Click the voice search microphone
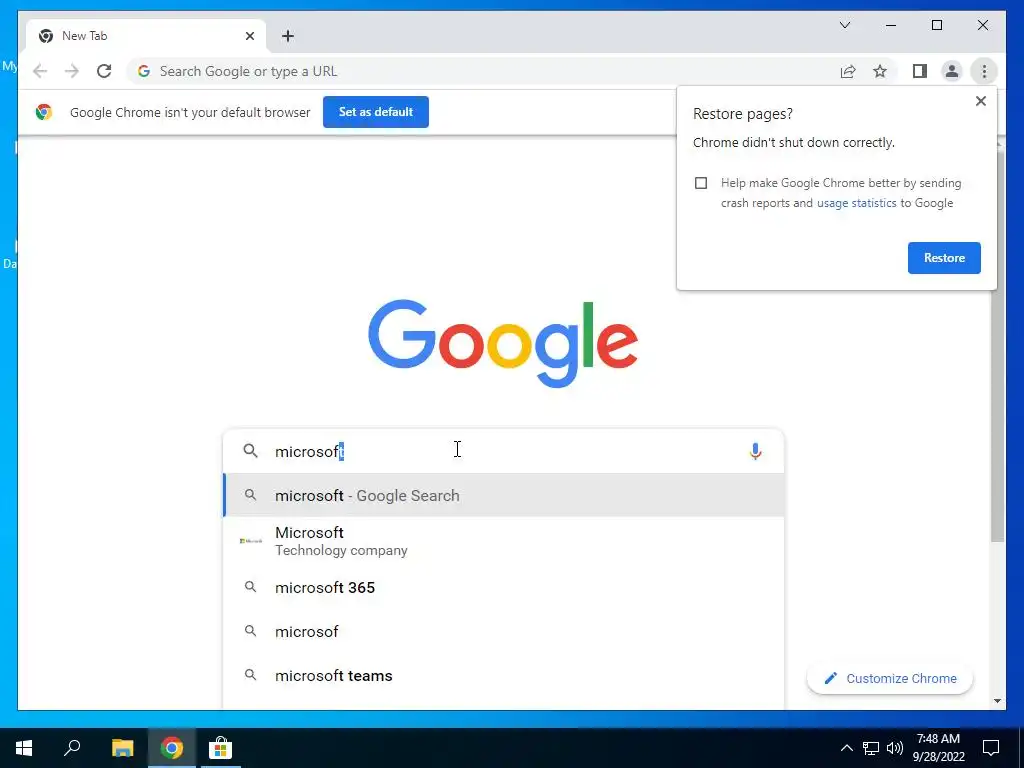 coord(755,451)
